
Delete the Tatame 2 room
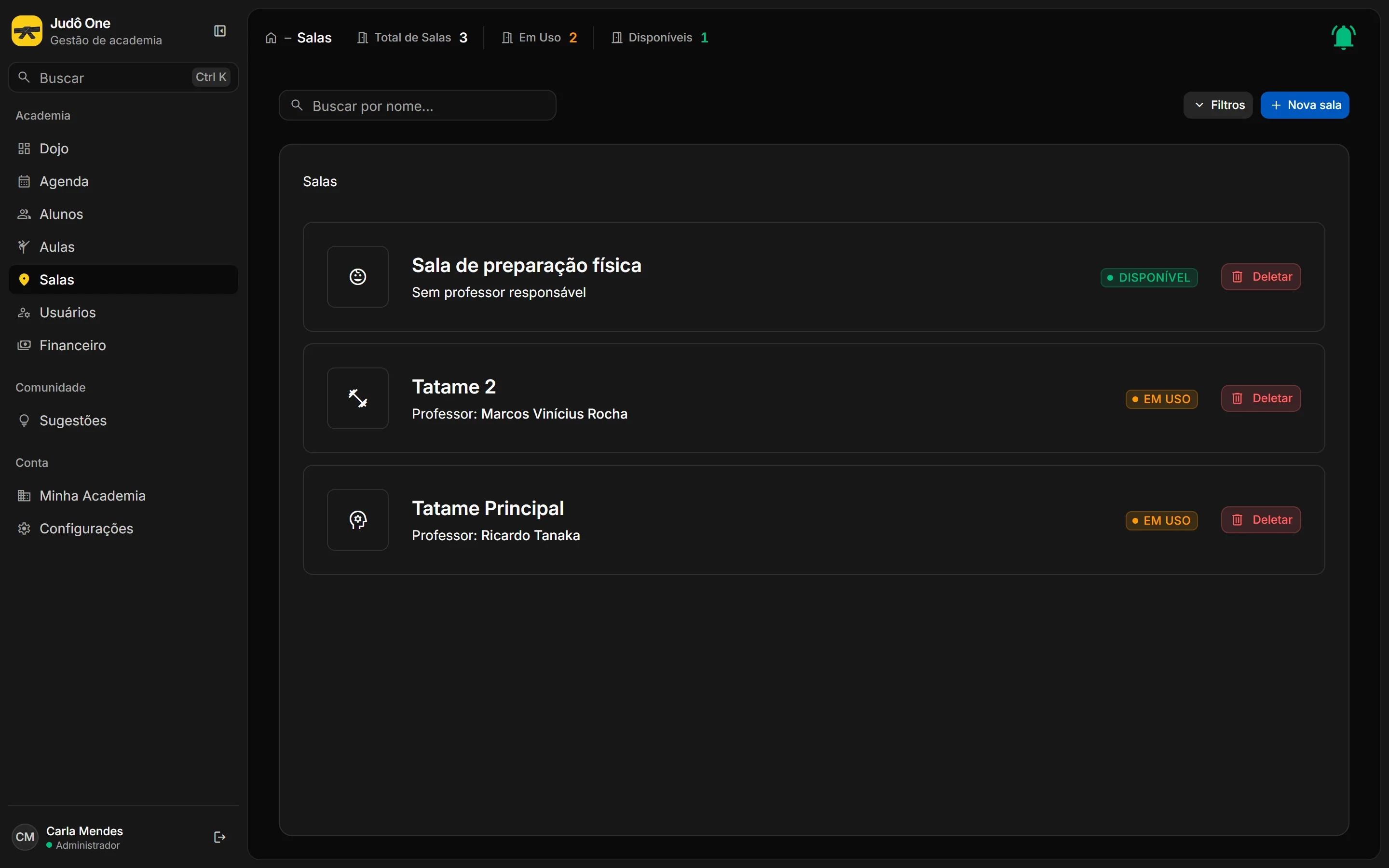tap(1261, 398)
